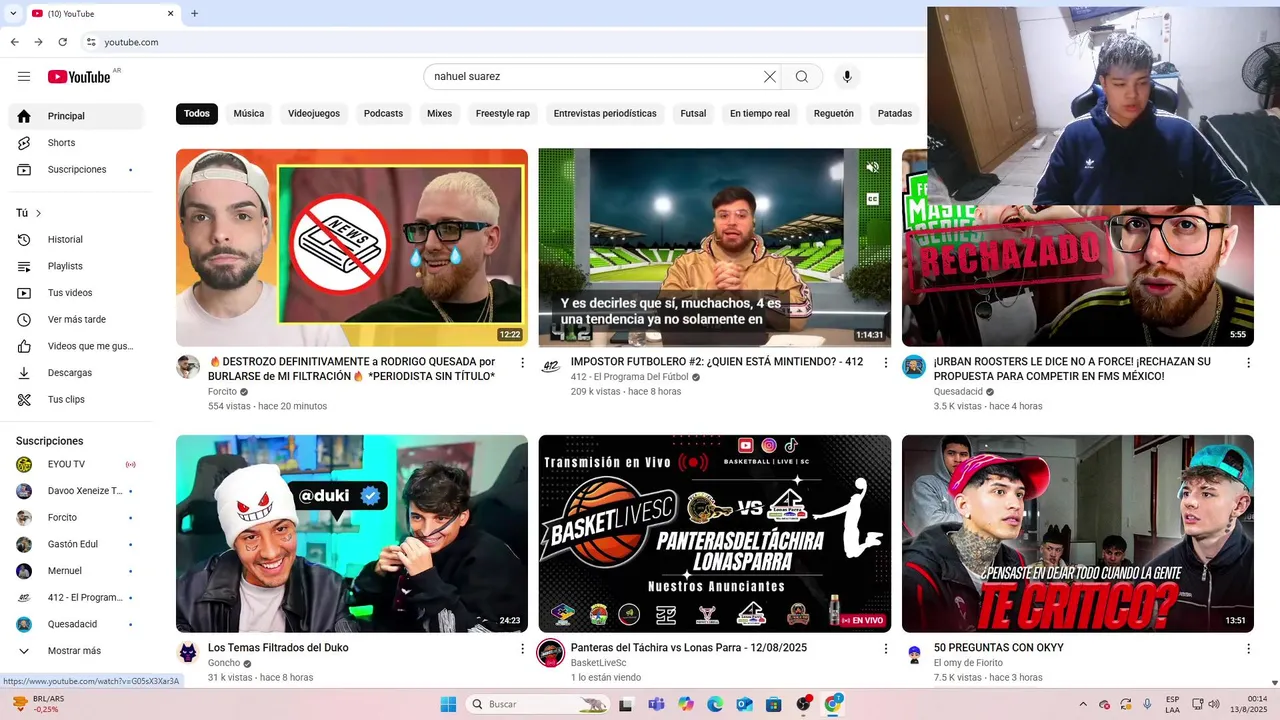Open a new browser tab
Image resolution: width=1280 pixels, height=720 pixels.
(x=194, y=13)
